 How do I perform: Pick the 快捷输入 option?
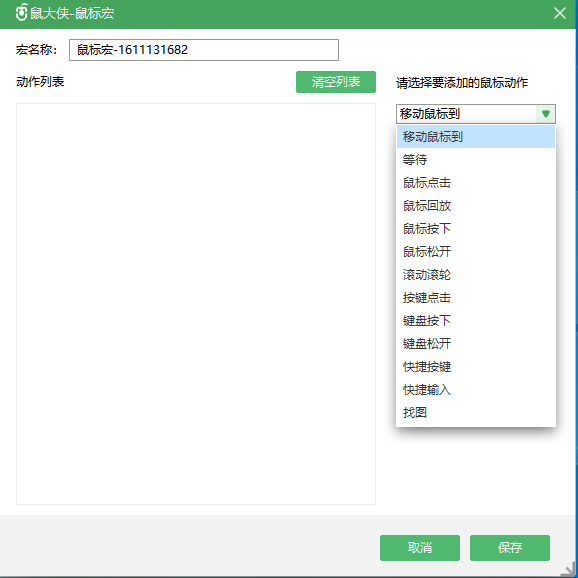coord(476,390)
